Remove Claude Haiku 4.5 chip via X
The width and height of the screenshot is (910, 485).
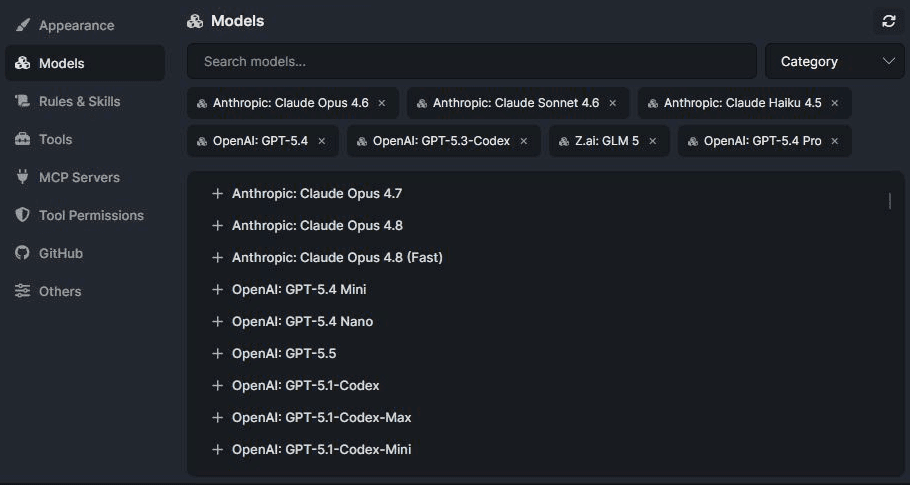[835, 103]
